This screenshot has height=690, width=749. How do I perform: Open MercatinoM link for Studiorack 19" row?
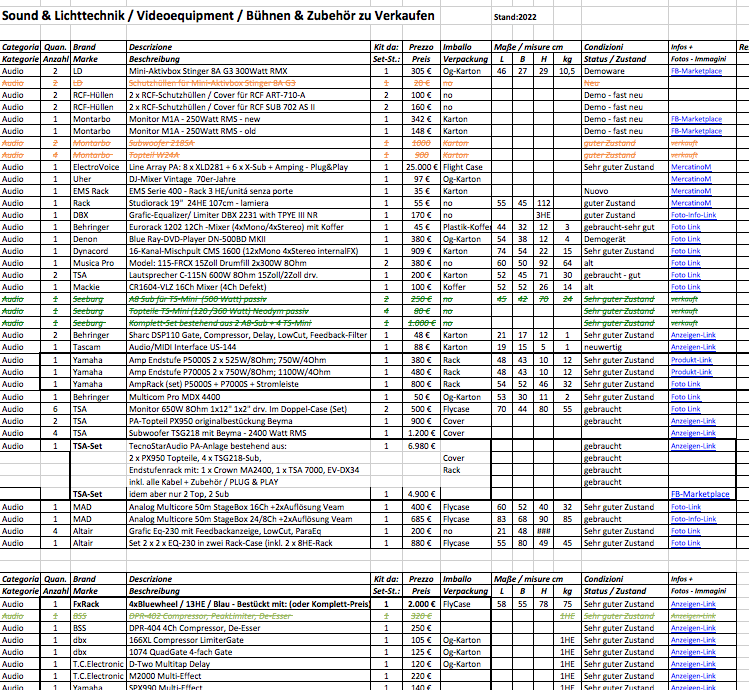coord(691,203)
